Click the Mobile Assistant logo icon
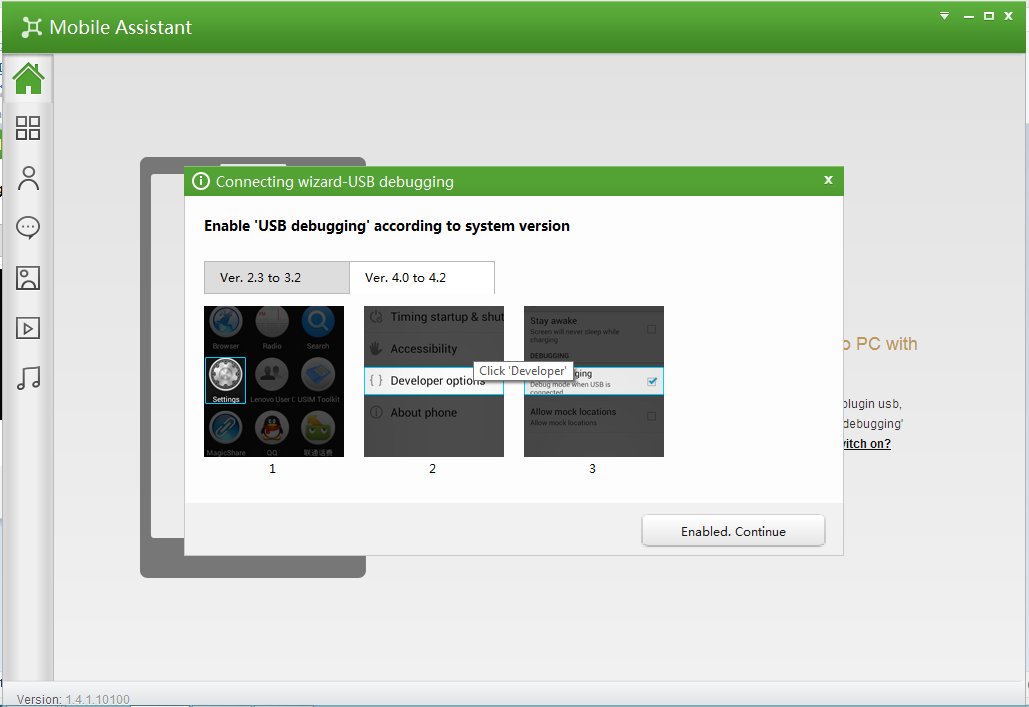Viewport: 1029px width, 707px height. [x=32, y=27]
